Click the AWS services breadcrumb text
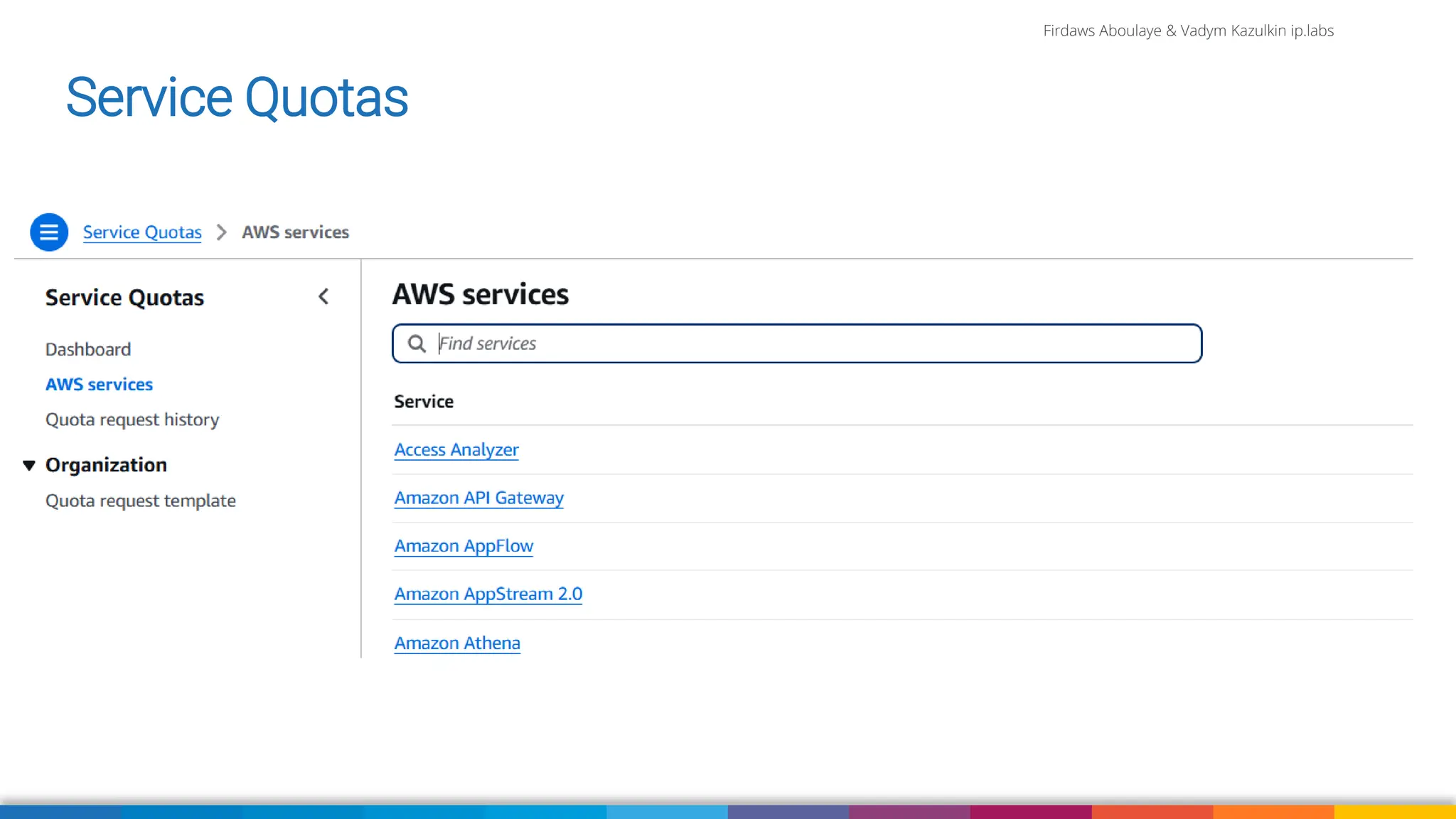The height and width of the screenshot is (819, 1456). [x=295, y=232]
